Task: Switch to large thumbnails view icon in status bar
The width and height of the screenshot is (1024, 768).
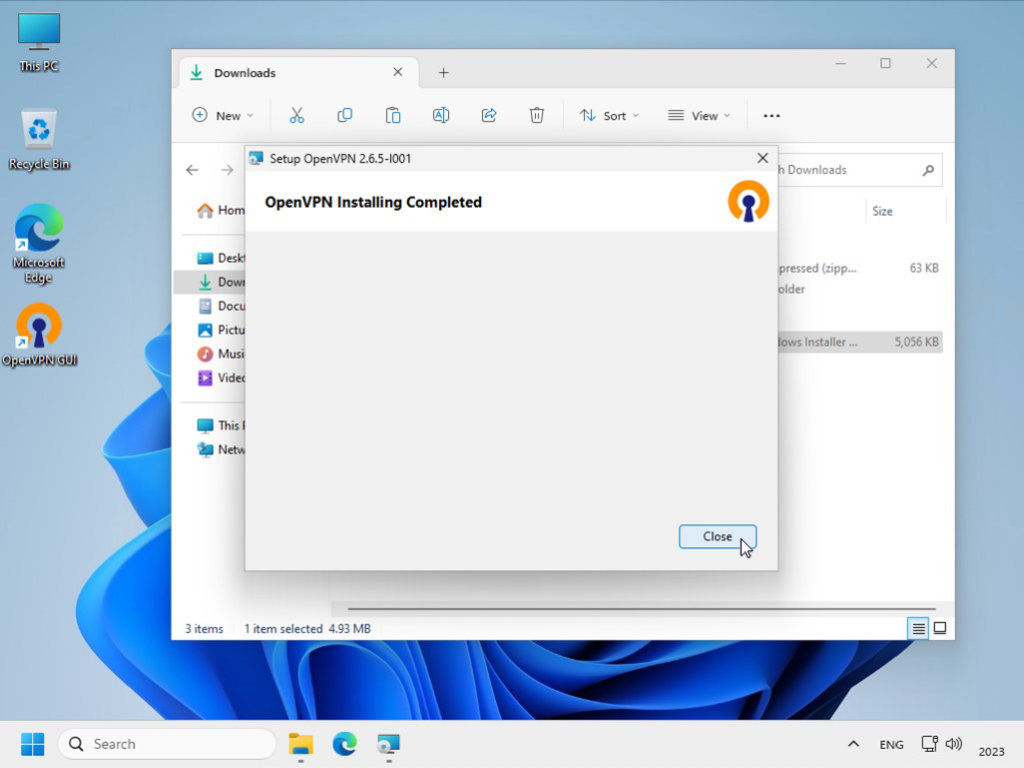Action: (940, 628)
